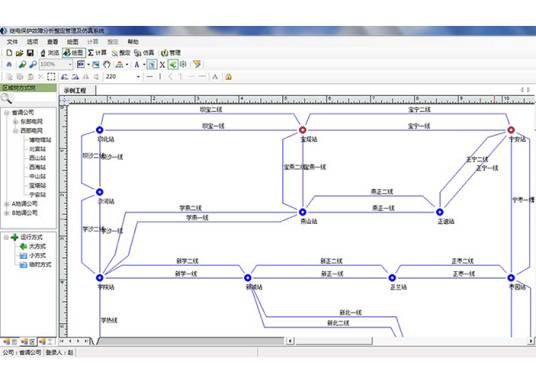Click the first-sheet navigation arrow below the canvas

pos(62,341)
